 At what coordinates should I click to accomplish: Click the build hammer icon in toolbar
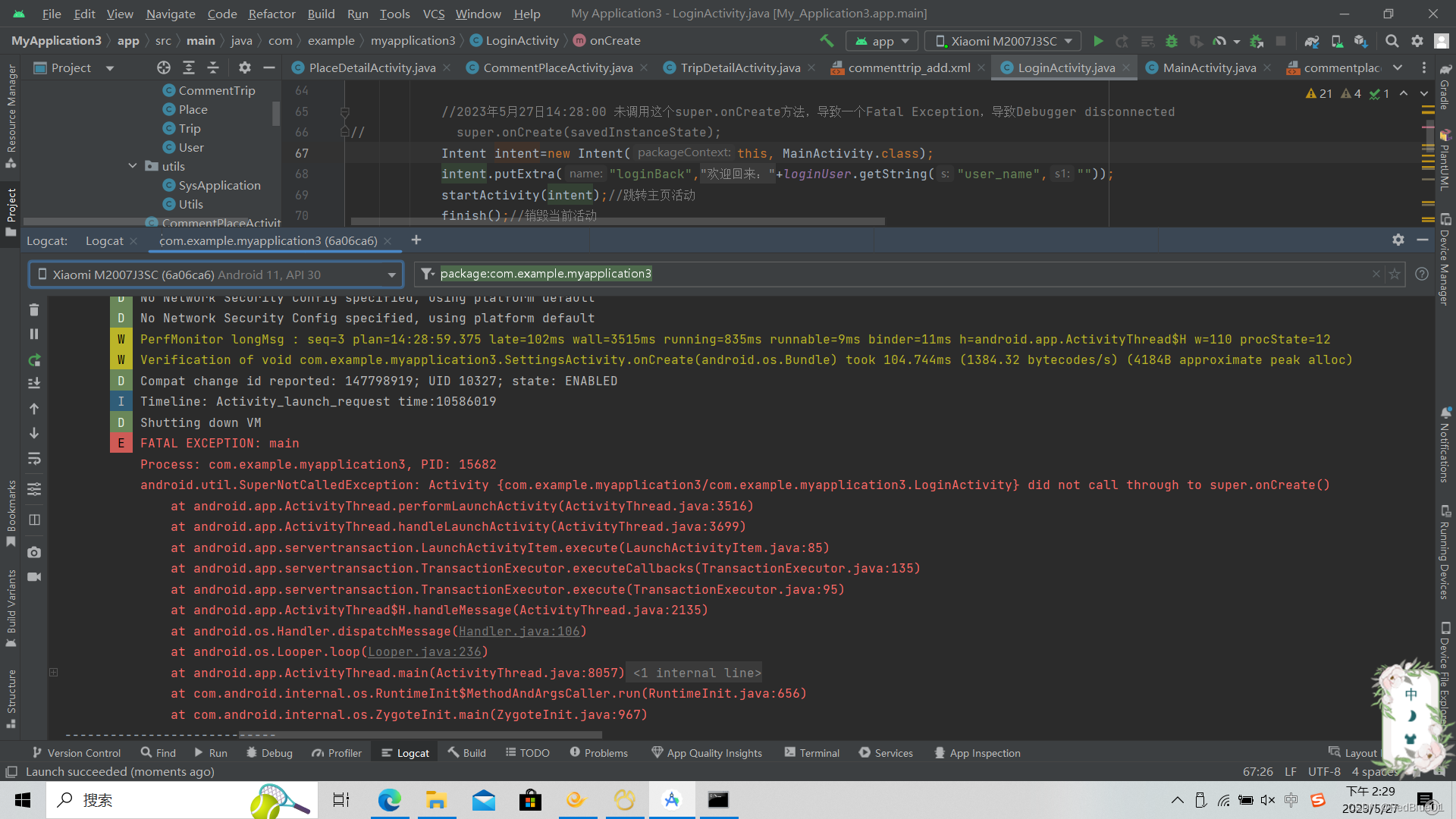point(827,41)
